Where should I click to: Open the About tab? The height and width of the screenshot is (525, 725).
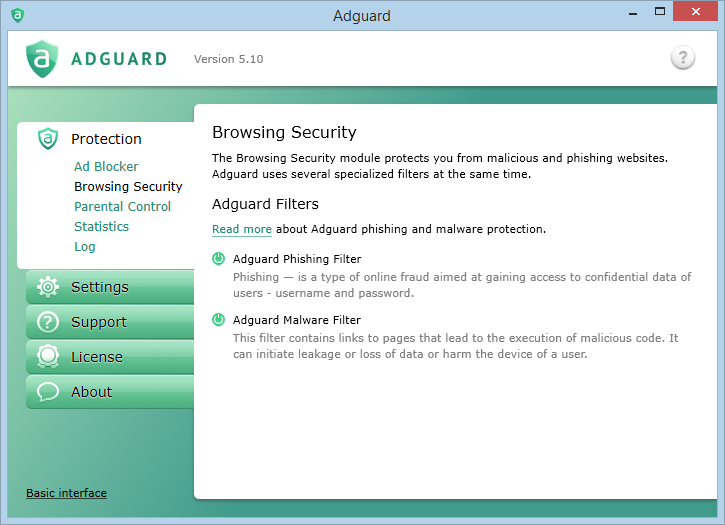tap(110, 392)
